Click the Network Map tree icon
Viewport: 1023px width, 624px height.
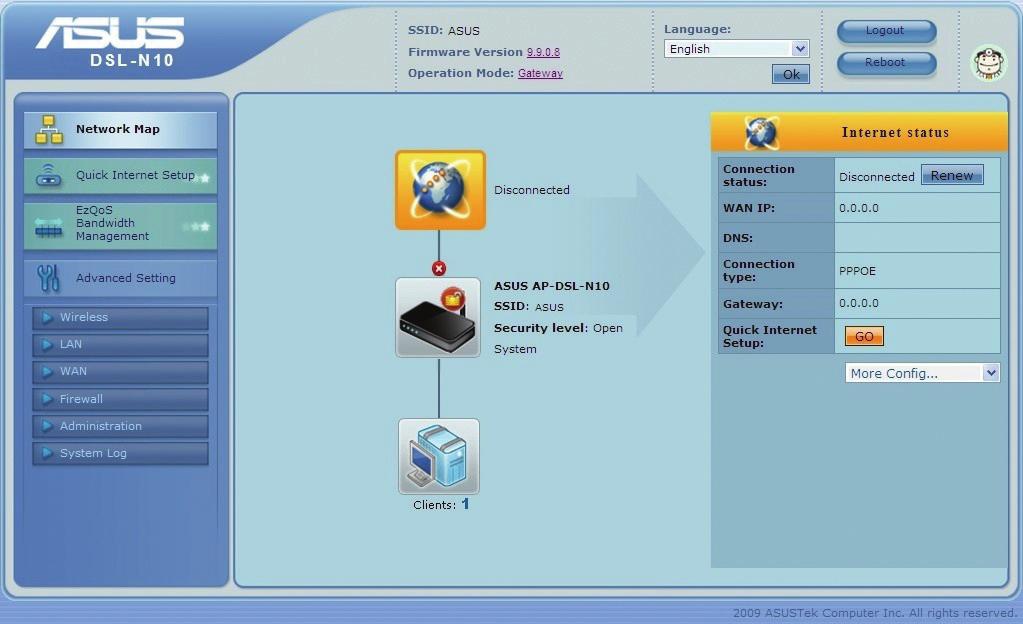tap(49, 129)
